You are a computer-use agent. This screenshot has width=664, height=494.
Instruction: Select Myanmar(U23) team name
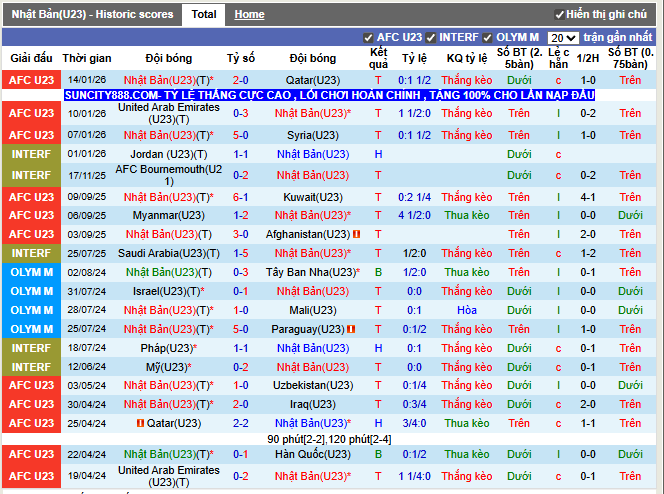coord(169,215)
